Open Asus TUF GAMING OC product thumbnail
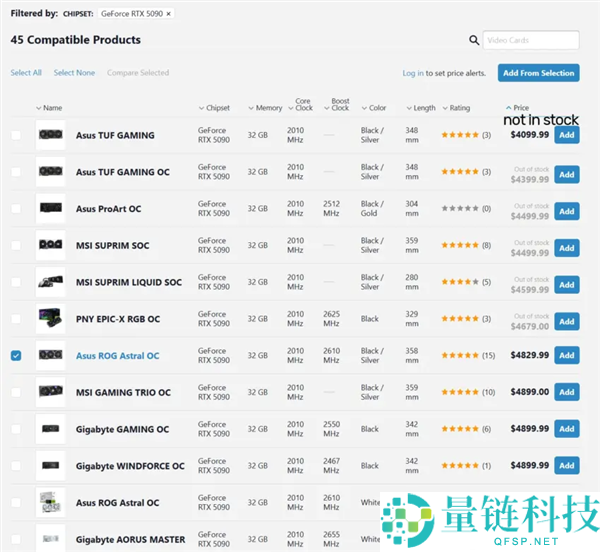Screen dimensions: 600x552 (51, 172)
